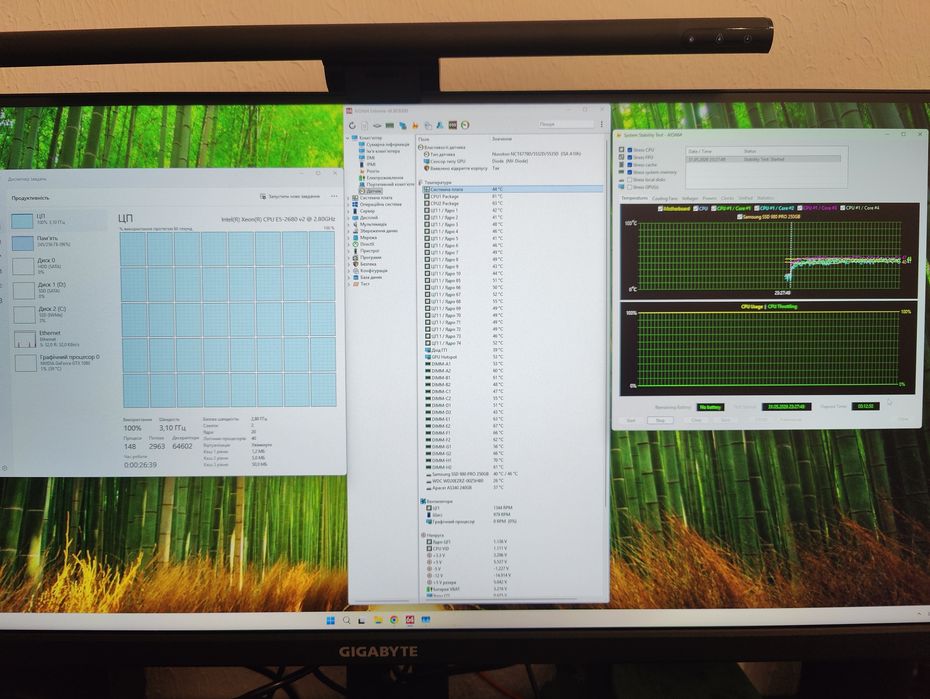Click the green clock benchmark toolbar icon
The image size is (930, 699).
point(466,125)
